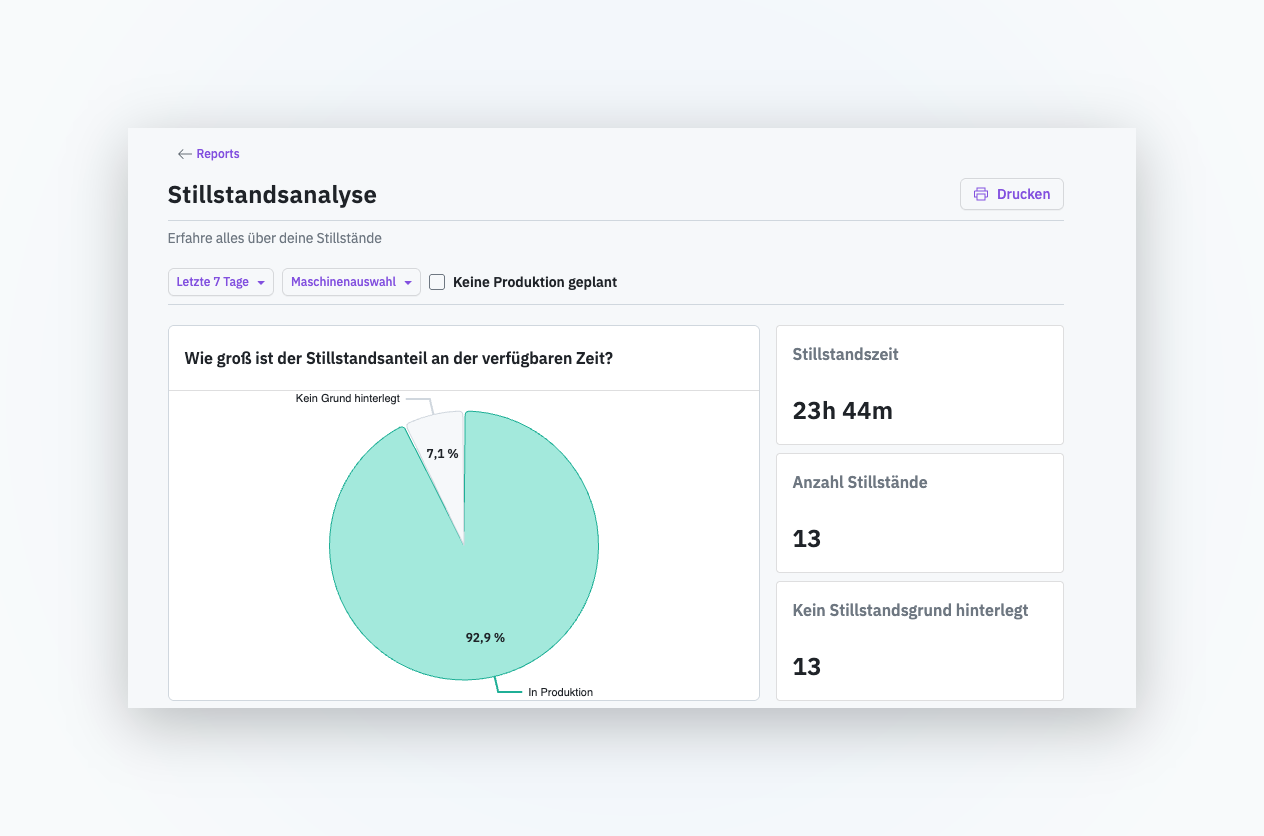Open the Kein Stillstandsgrund hinterlegt card
This screenshot has height=836, width=1264.
920,641
